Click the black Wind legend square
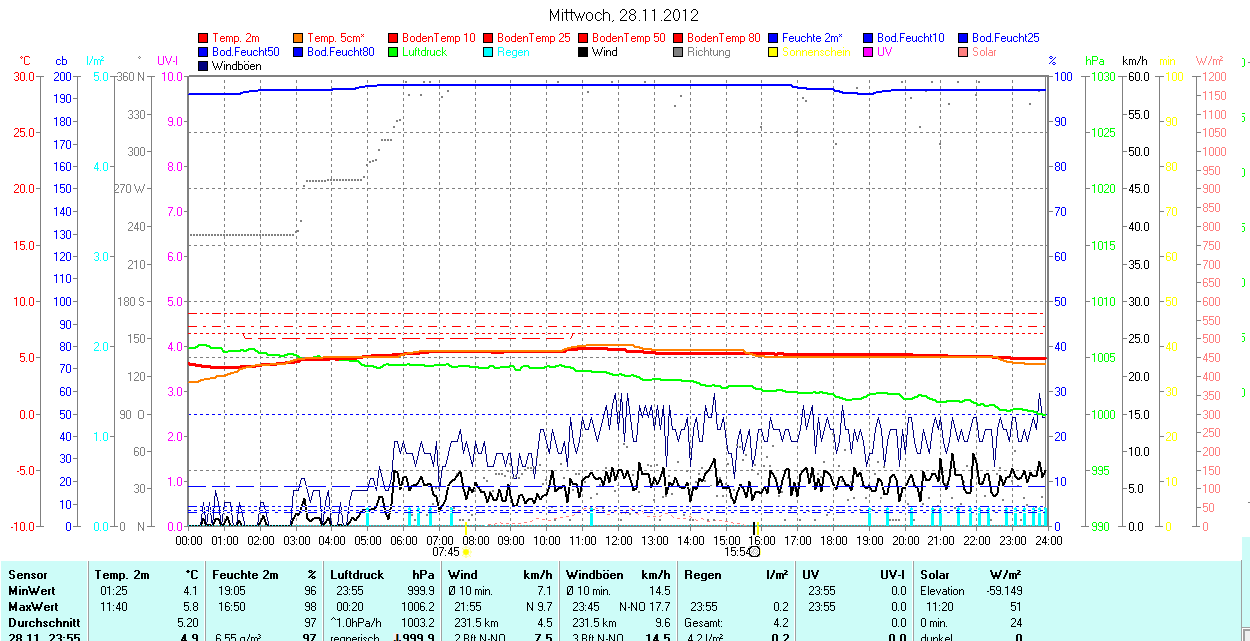The width and height of the screenshot is (1250, 641). point(584,52)
